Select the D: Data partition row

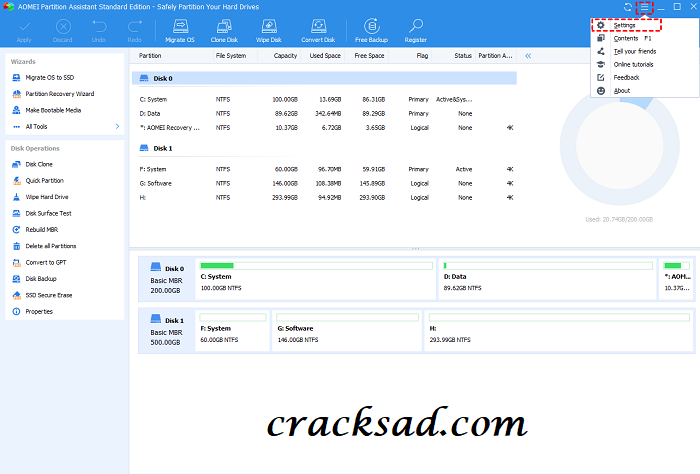(x=325, y=113)
